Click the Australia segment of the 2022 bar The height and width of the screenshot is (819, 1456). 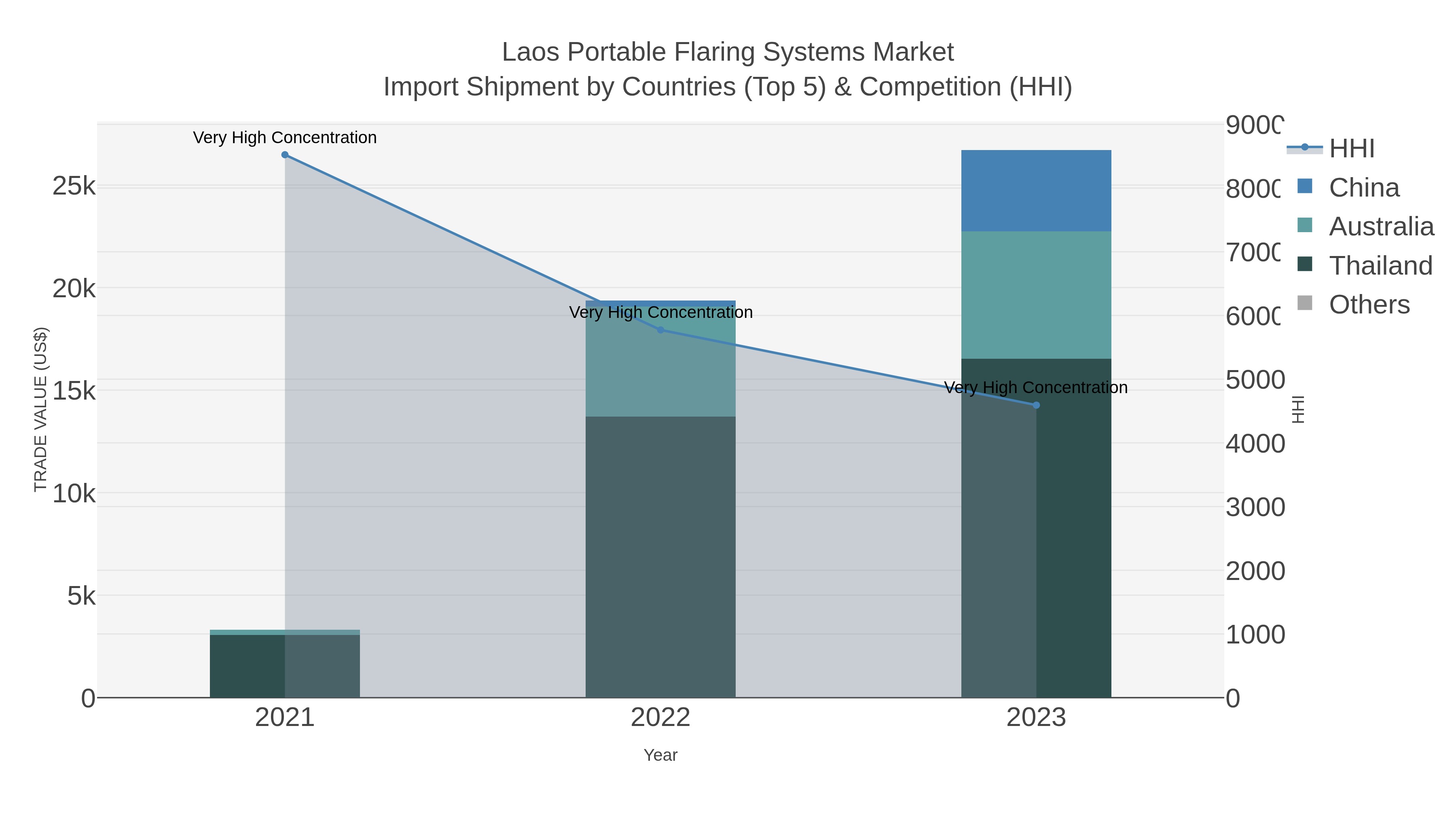pyautogui.click(x=661, y=362)
